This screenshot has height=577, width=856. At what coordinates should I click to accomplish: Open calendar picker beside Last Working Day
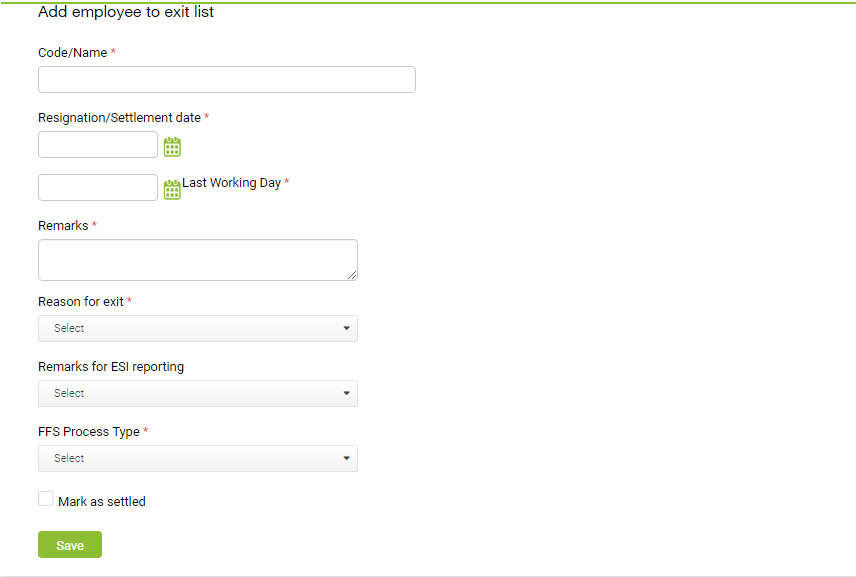click(x=172, y=189)
